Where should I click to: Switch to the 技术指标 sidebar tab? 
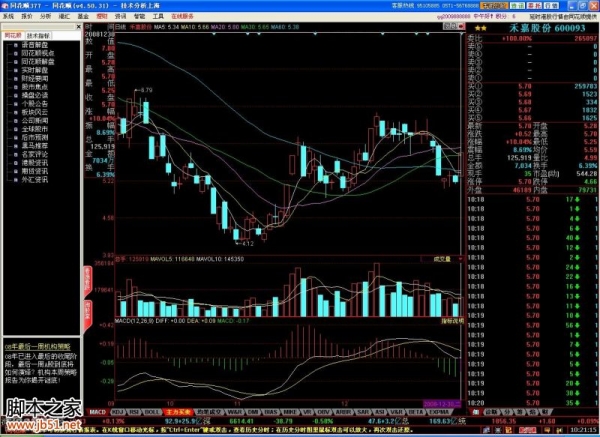38,36
